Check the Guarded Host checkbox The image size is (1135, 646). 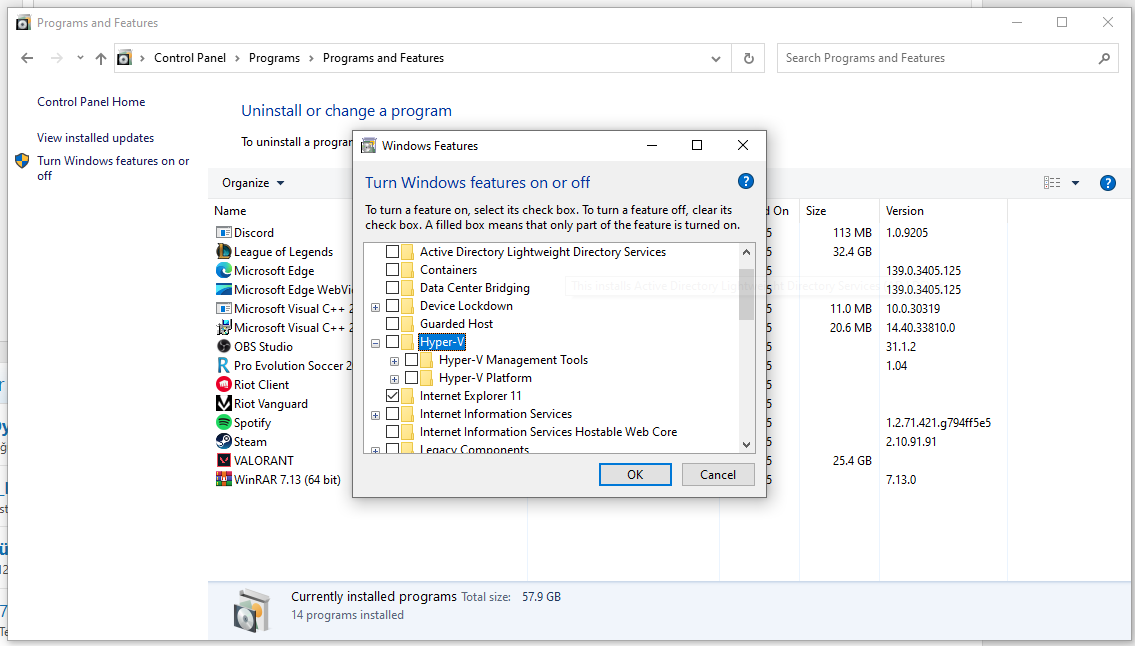tap(392, 324)
